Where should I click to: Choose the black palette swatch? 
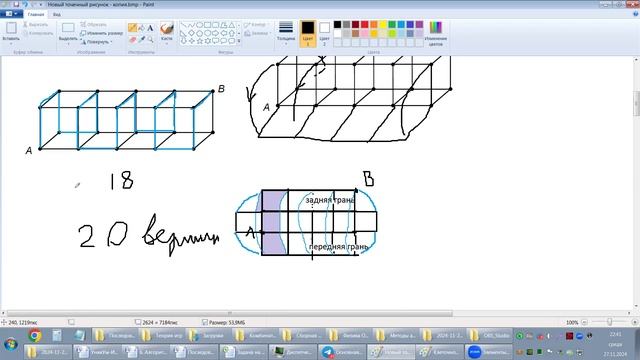point(338,24)
